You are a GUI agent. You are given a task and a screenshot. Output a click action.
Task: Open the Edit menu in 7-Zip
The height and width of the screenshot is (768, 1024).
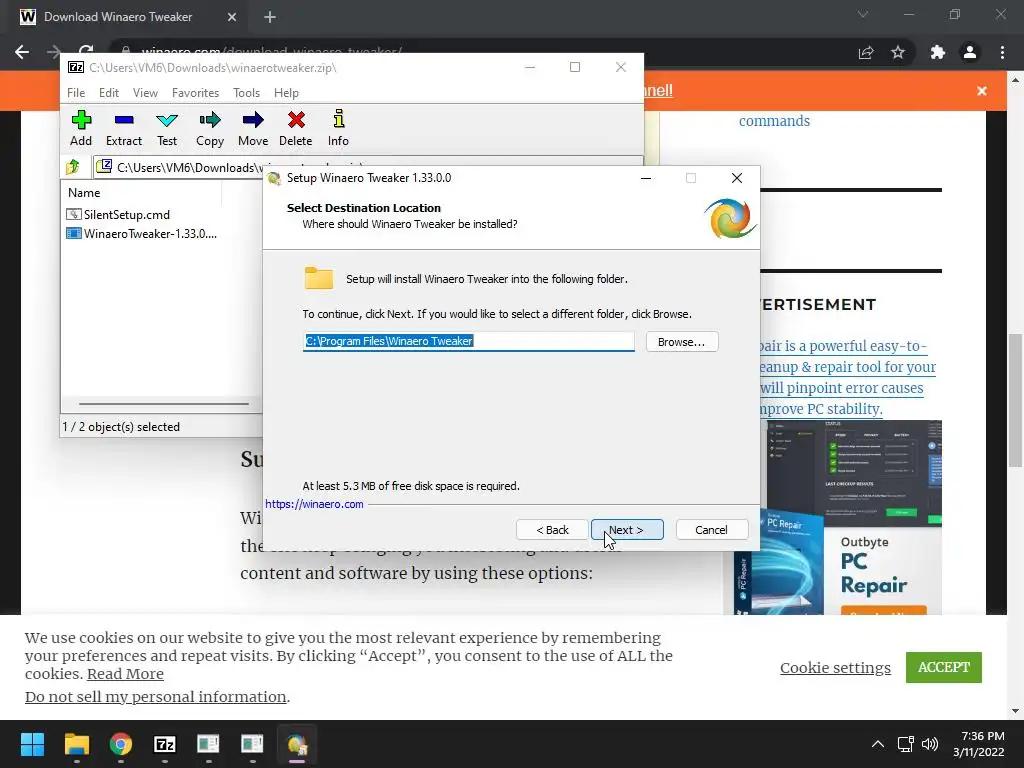(108, 93)
